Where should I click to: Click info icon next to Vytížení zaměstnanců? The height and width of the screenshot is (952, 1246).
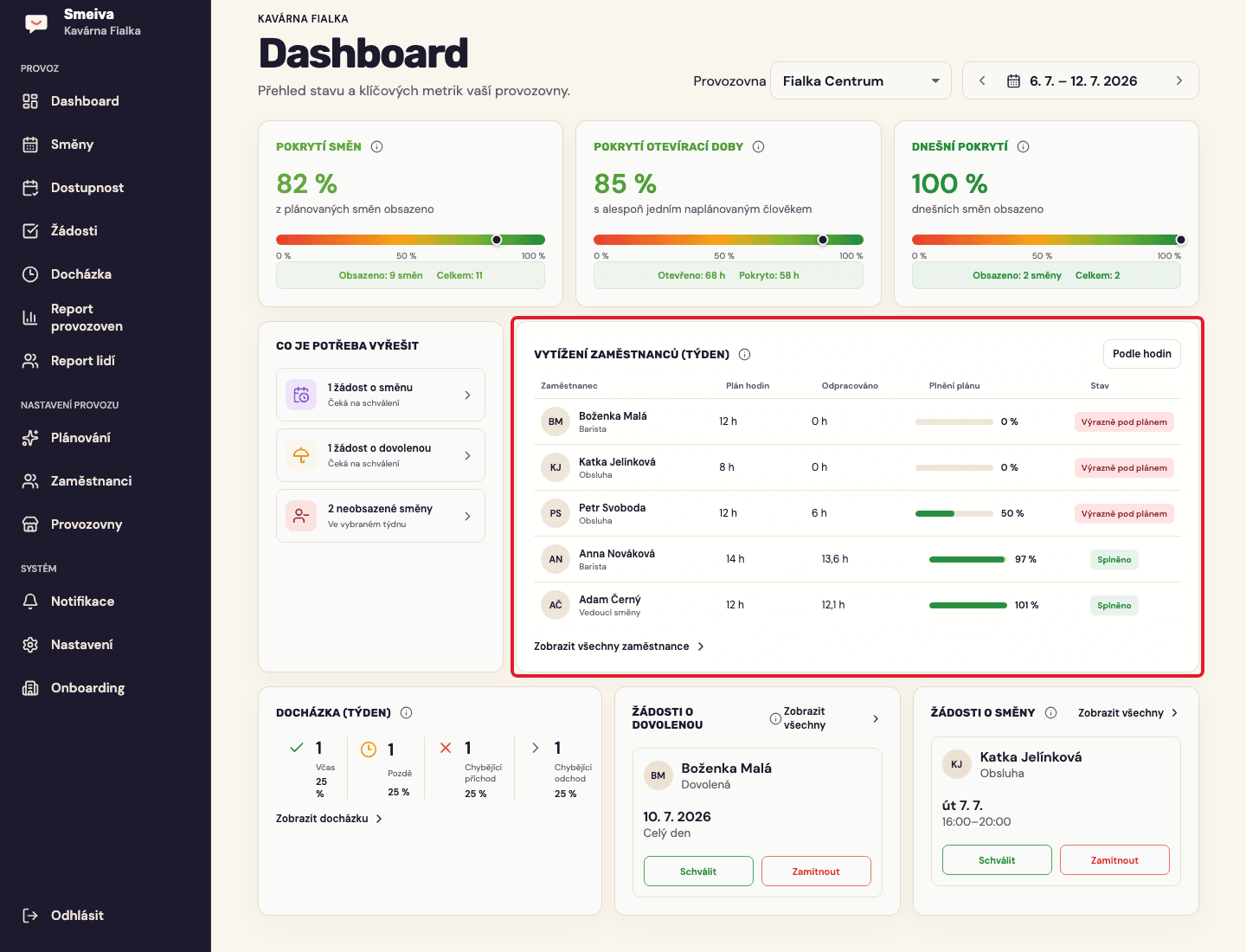point(745,354)
